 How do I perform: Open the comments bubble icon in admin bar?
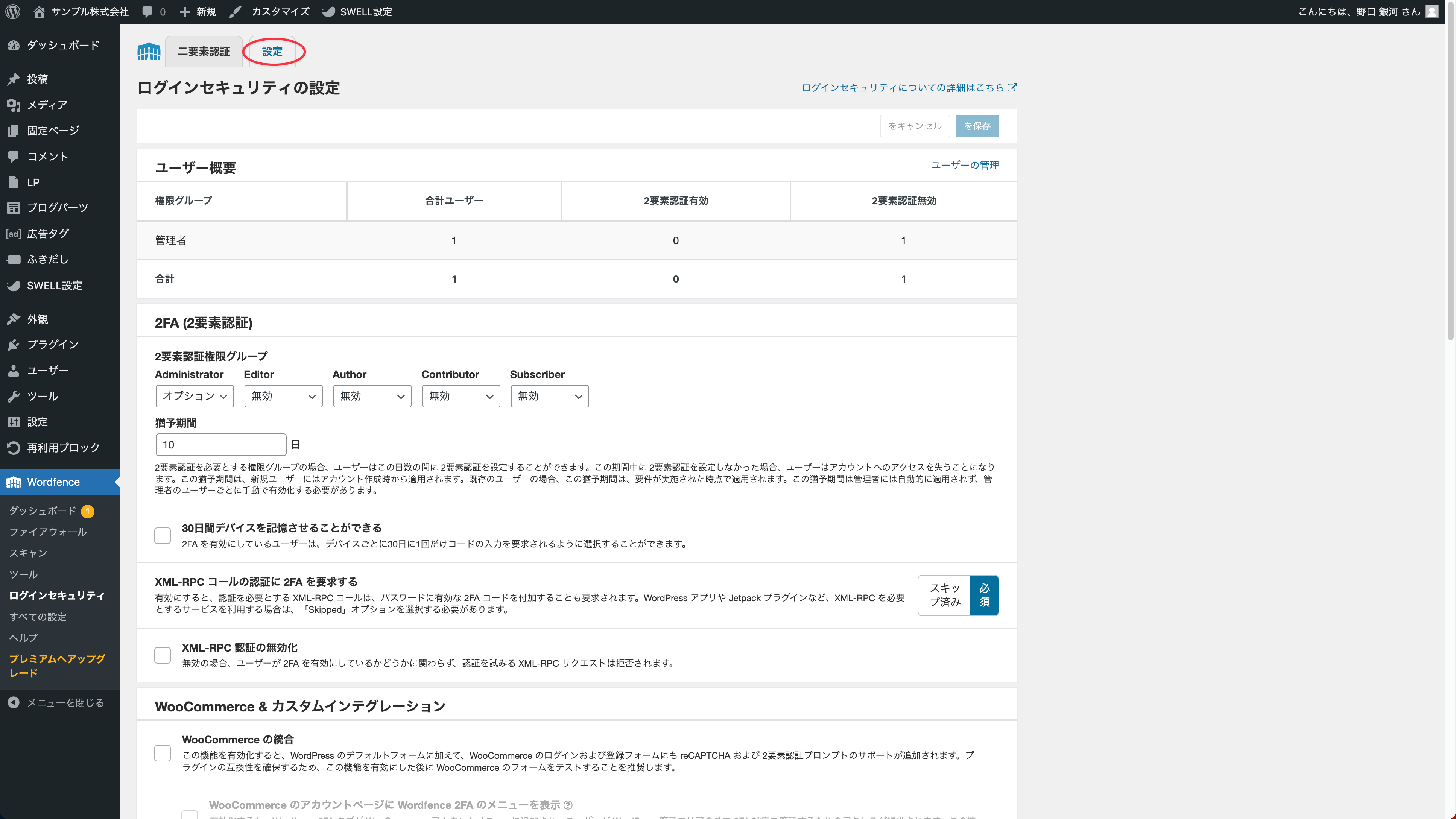click(147, 11)
